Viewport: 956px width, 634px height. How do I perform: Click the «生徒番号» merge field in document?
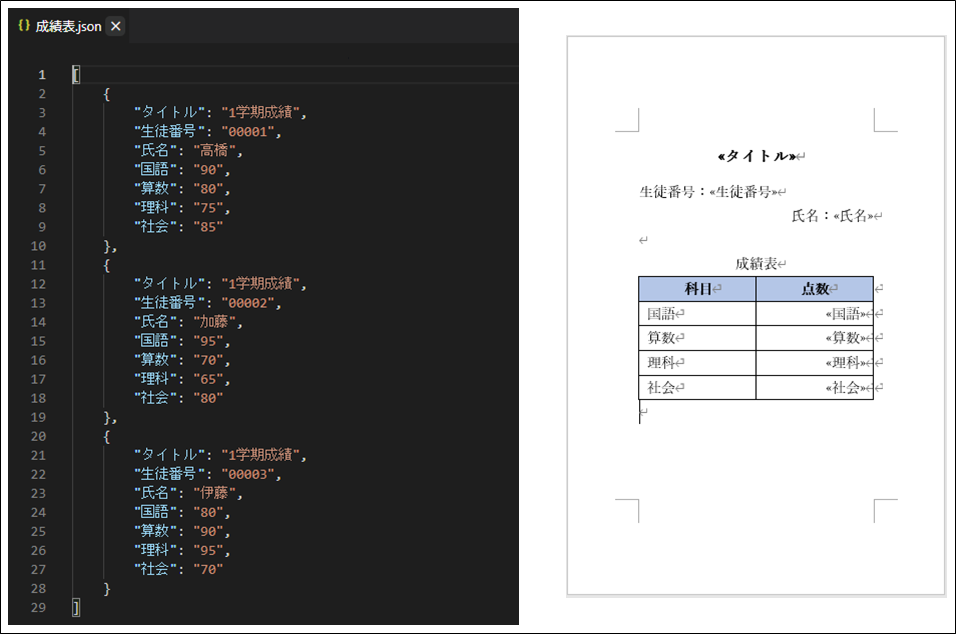[743, 192]
